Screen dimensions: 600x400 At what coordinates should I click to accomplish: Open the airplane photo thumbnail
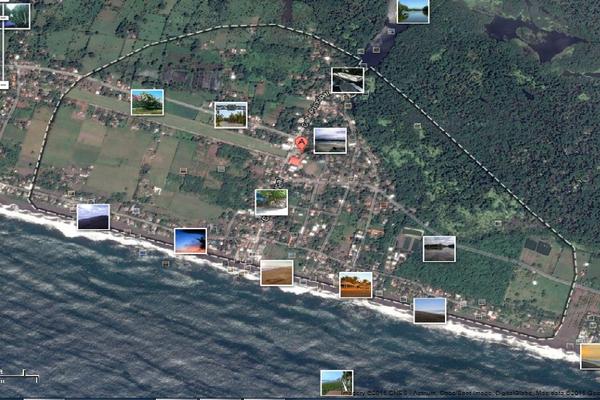347,80
